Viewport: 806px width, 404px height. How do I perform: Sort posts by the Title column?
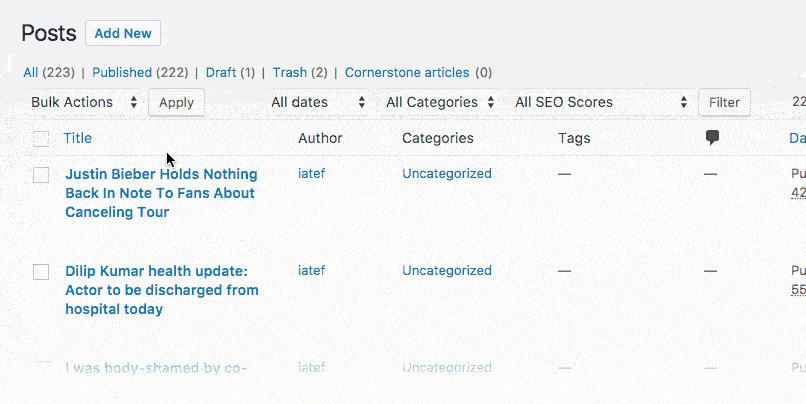tap(77, 138)
